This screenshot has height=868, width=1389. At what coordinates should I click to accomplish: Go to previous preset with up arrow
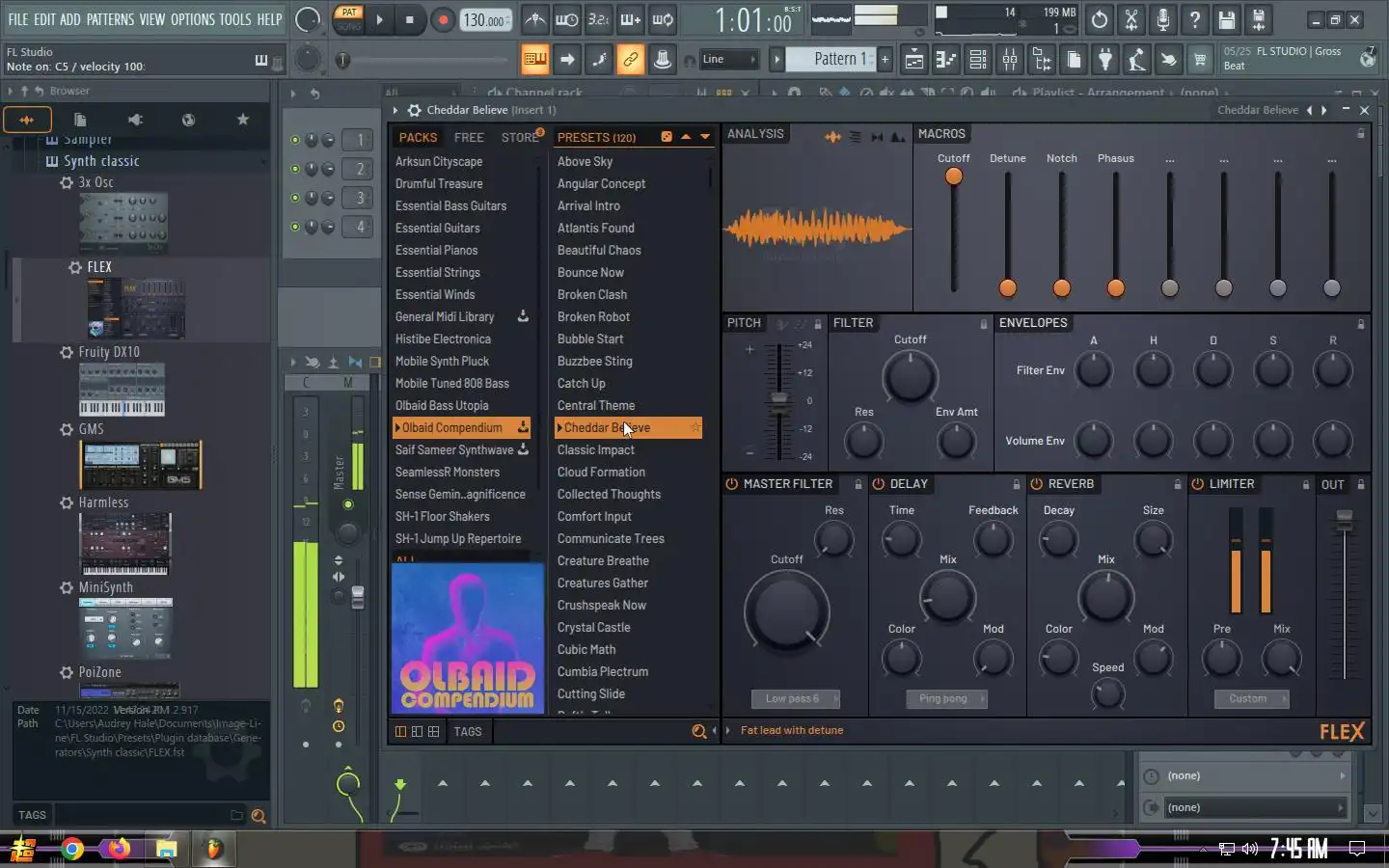point(686,137)
